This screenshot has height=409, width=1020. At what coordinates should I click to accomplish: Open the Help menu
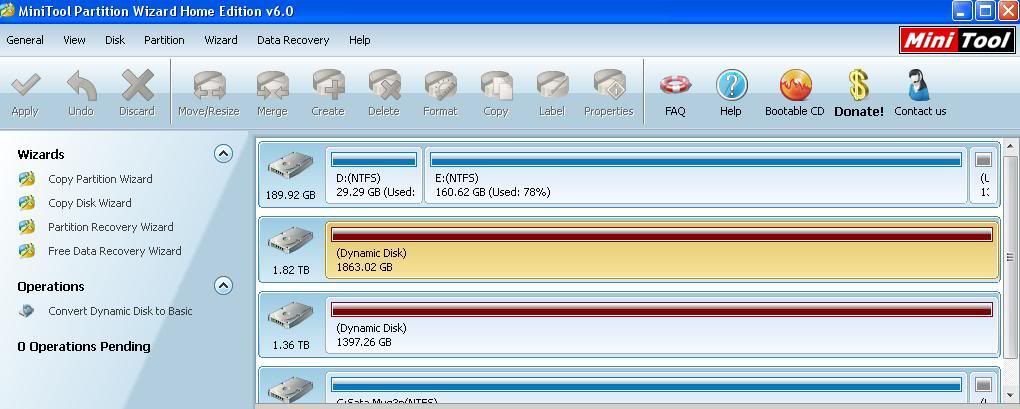pyautogui.click(x=360, y=40)
